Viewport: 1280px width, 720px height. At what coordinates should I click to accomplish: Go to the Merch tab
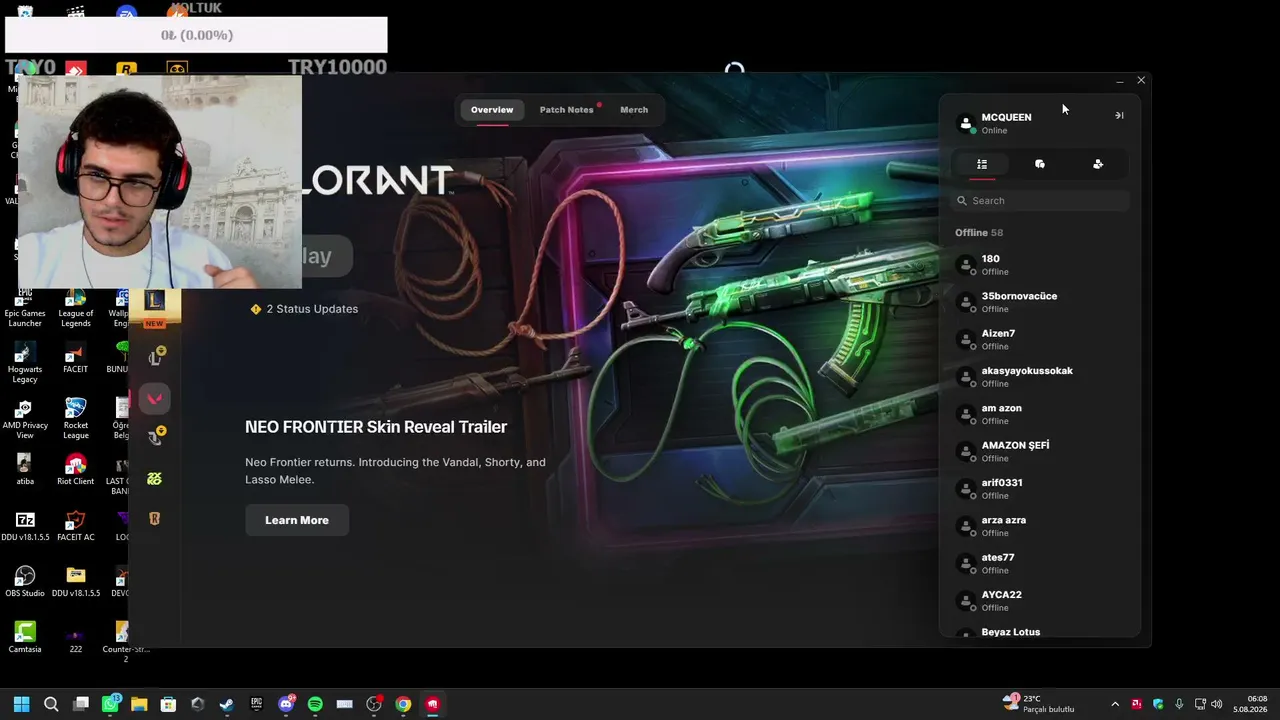[634, 110]
